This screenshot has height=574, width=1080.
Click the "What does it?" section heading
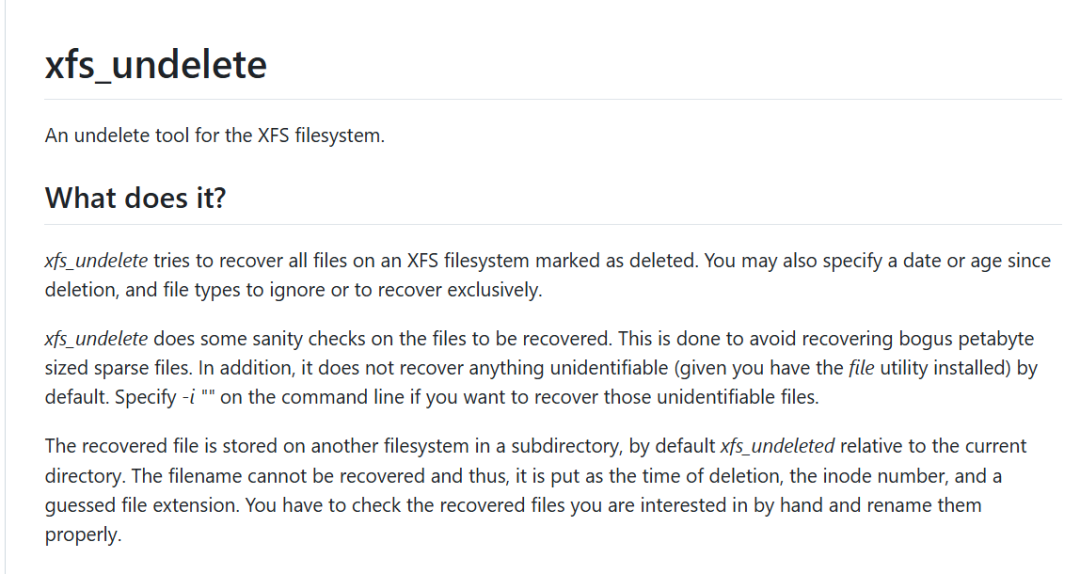coord(136,198)
